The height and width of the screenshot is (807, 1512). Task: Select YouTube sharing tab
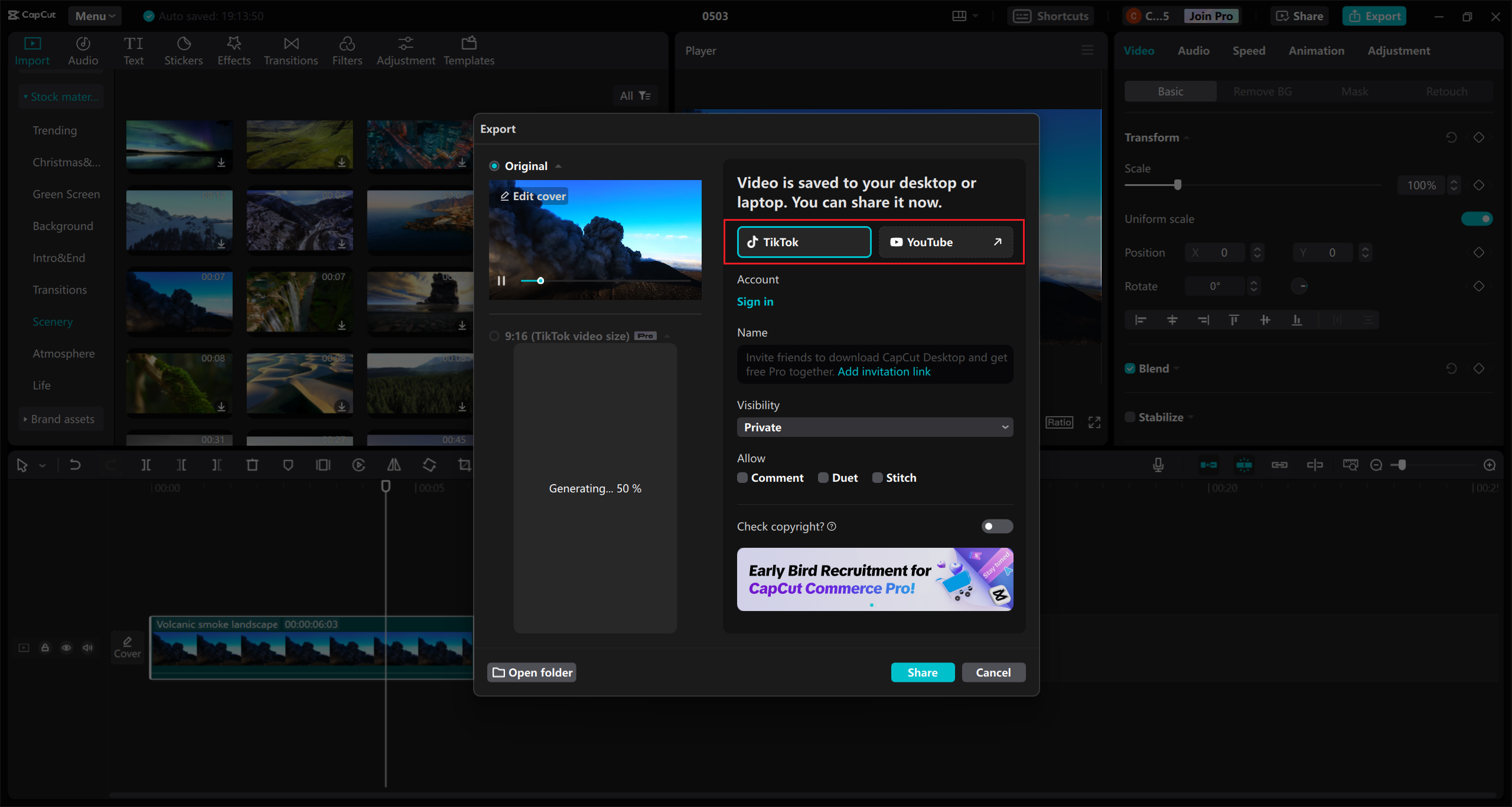click(x=946, y=242)
